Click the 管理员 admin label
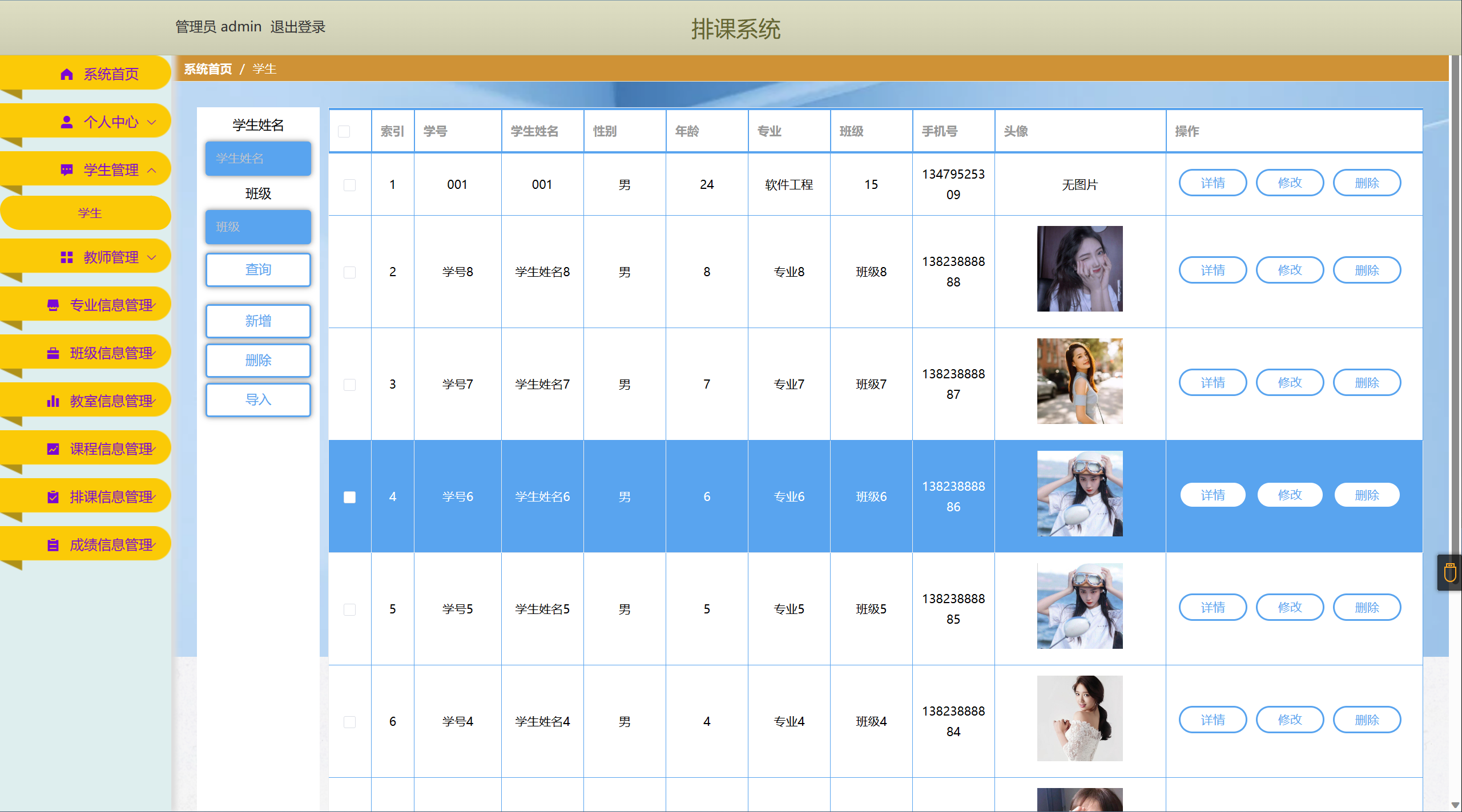 [x=218, y=27]
